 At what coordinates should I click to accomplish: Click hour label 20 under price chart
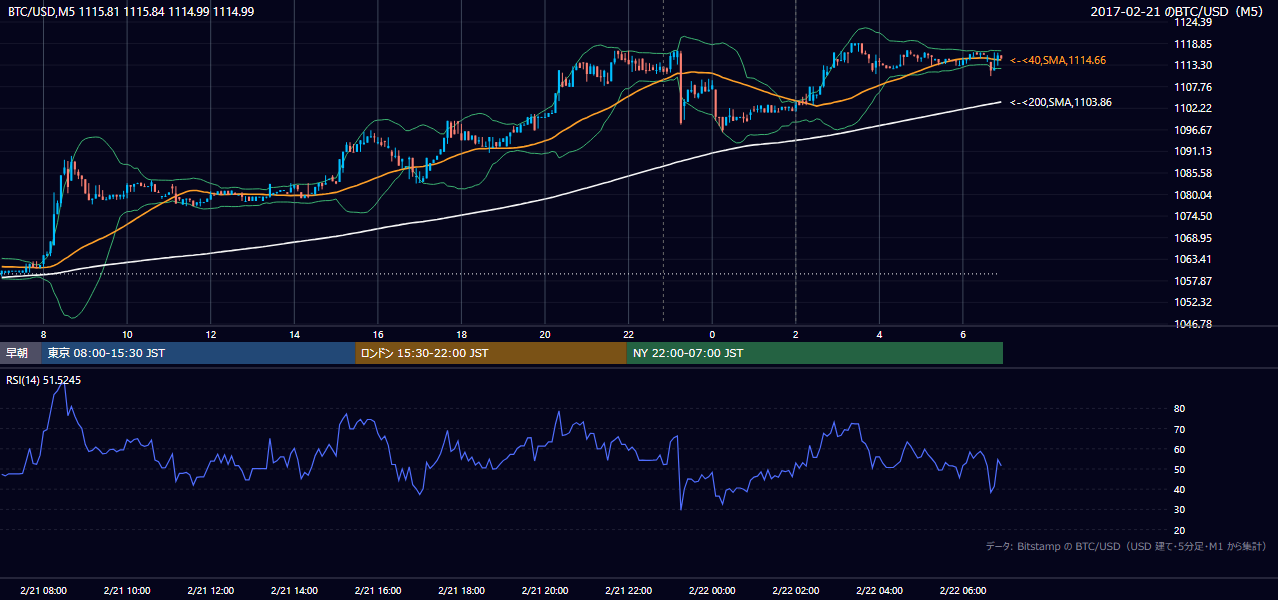[x=544, y=333]
